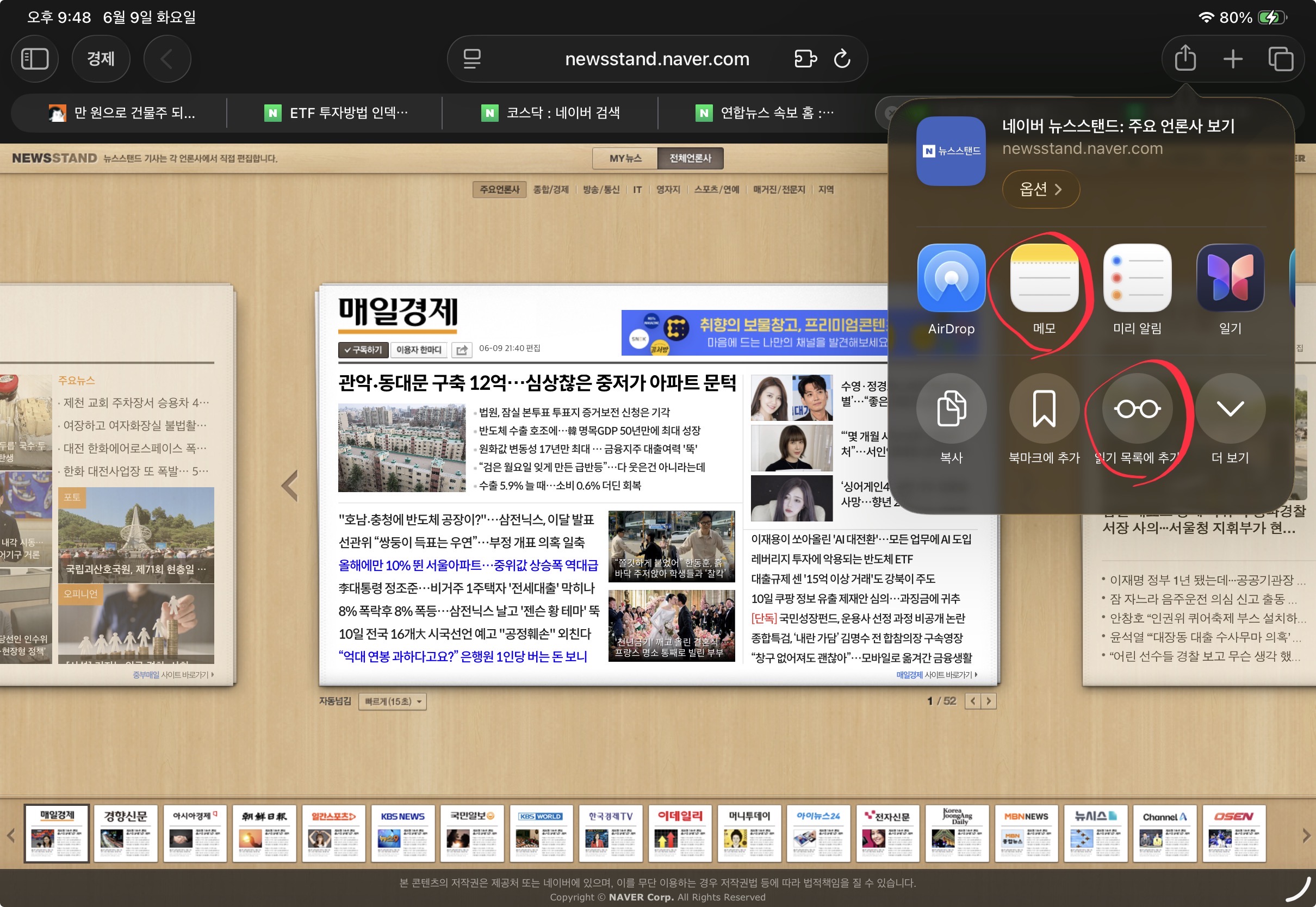Select the 이데일리 publisher thumbnail
Screen dimensions: 1316x907
click(x=680, y=833)
